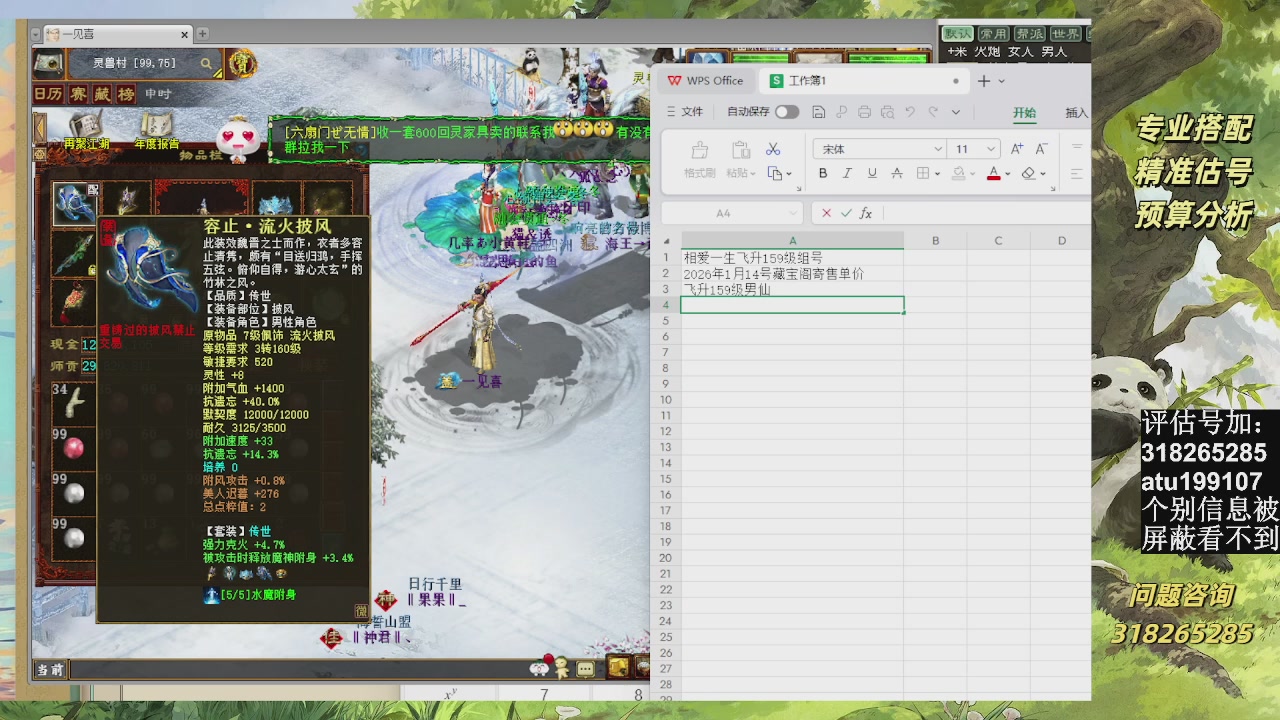This screenshot has height=720, width=1280.
Task: Increase font size with A+ icon
Action: [x=1017, y=149]
